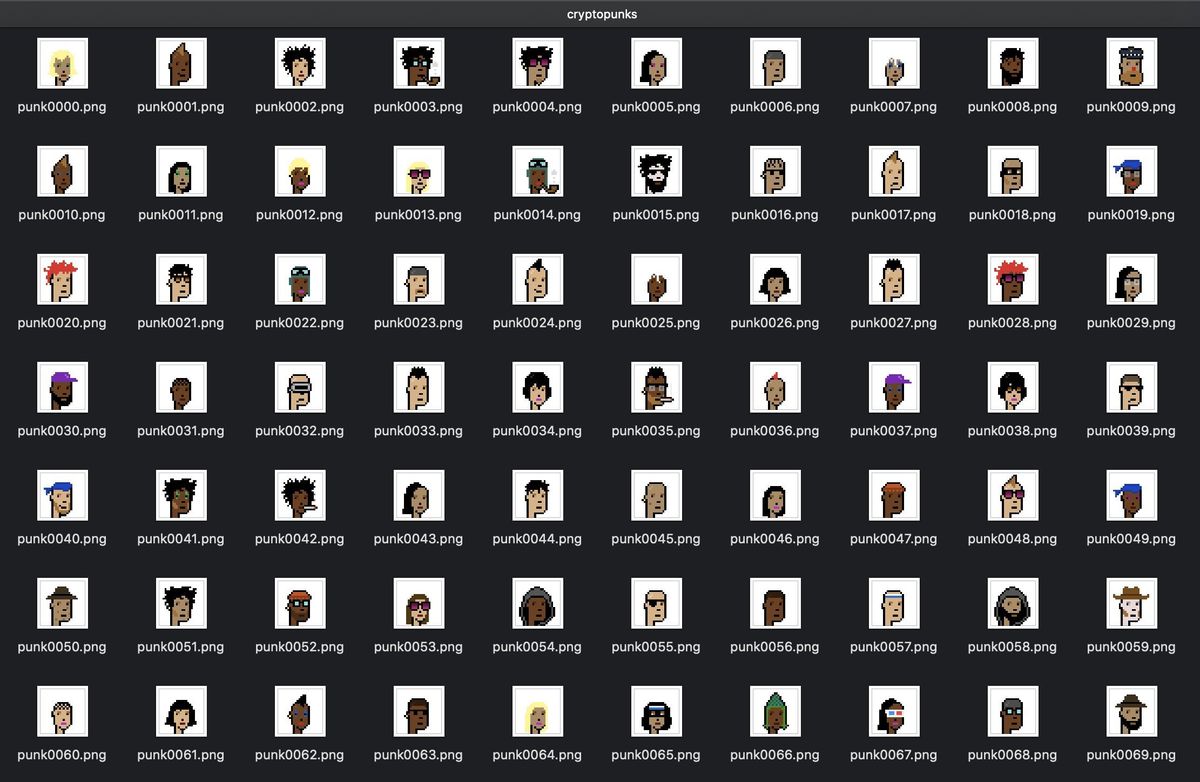Viewport: 1200px width, 782px height.
Task: Select the punk0020.png red-haired icon
Action: [x=62, y=279]
